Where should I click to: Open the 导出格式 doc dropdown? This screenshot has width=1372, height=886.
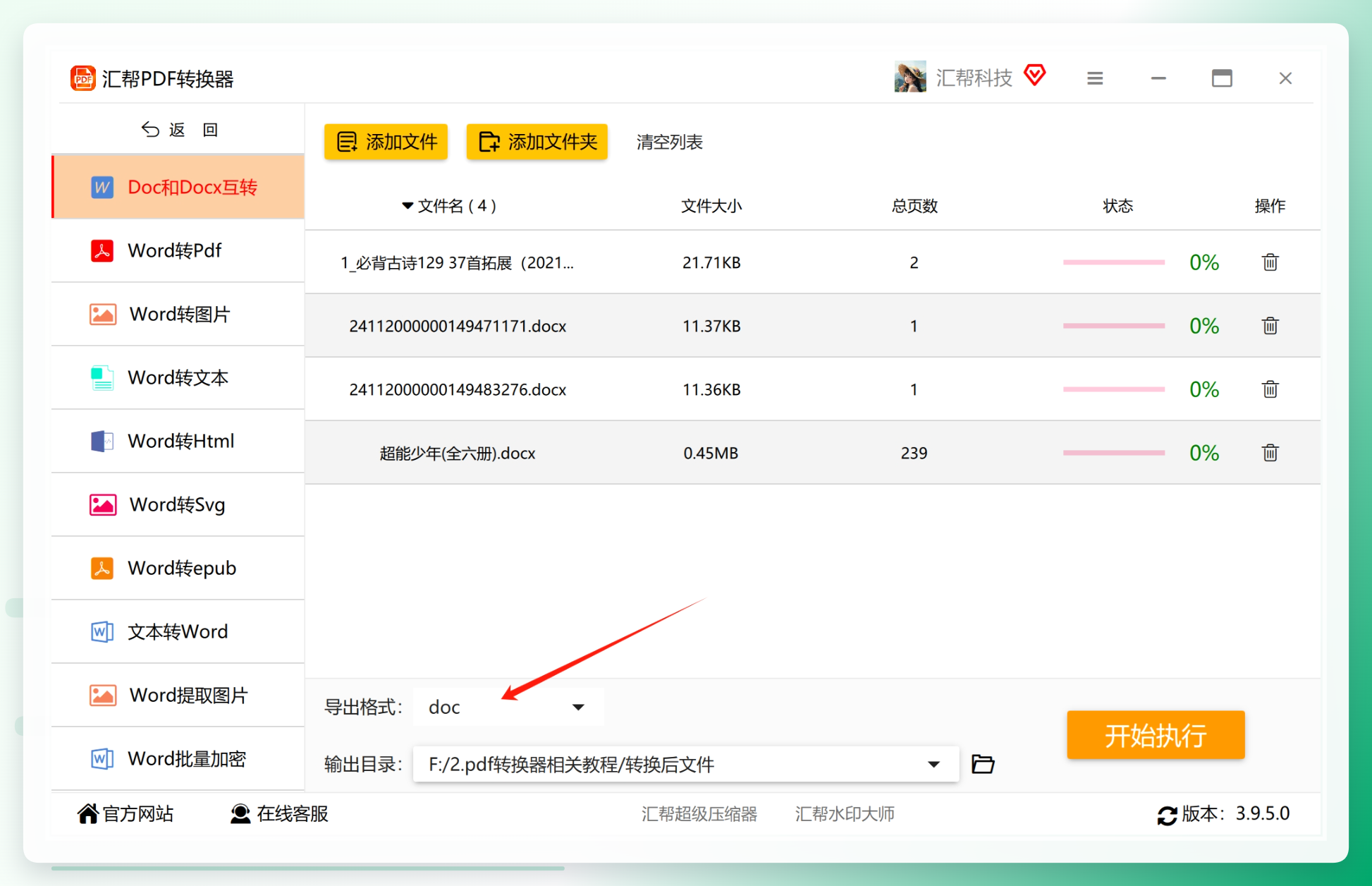pyautogui.click(x=508, y=707)
